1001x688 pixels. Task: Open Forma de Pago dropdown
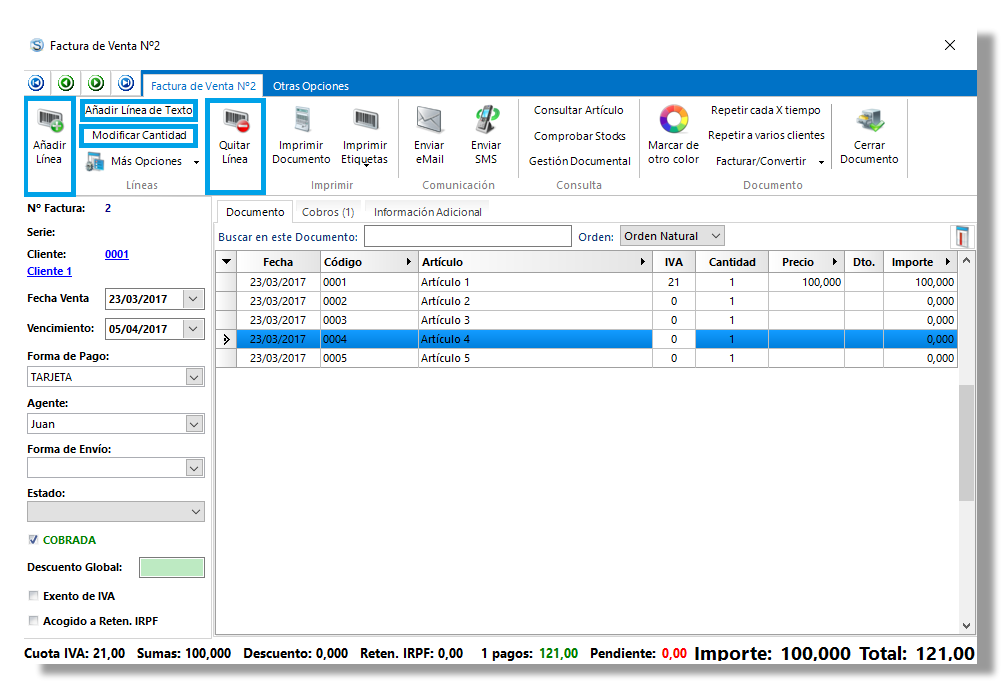pos(195,377)
